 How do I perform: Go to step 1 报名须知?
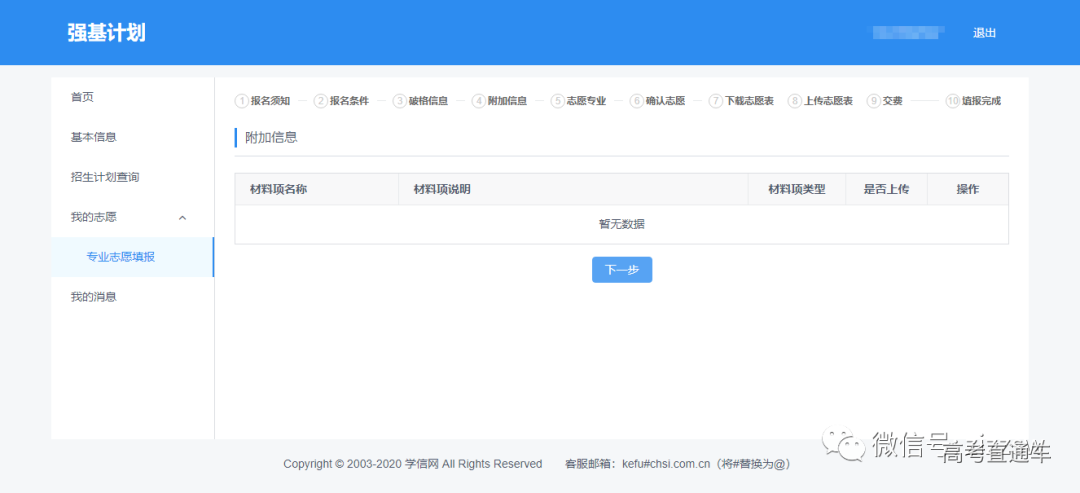[262, 101]
